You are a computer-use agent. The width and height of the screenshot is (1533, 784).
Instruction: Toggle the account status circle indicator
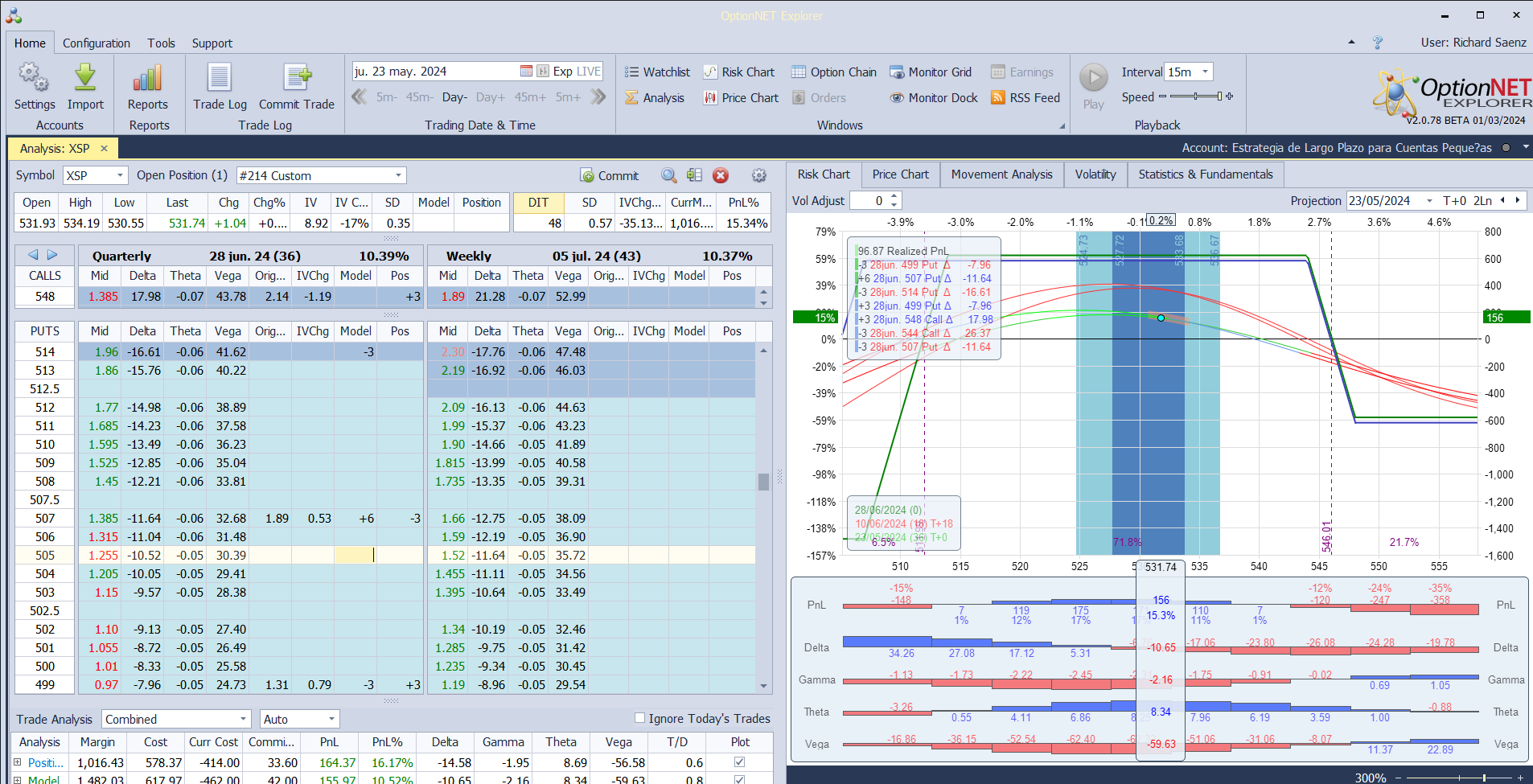coord(1506,148)
